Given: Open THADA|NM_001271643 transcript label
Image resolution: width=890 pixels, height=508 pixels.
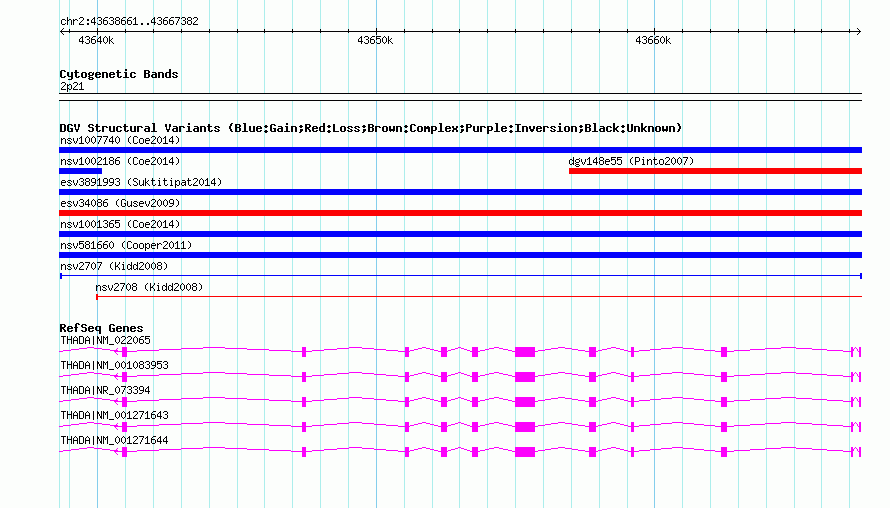Looking at the screenshot, I should [x=114, y=415].
